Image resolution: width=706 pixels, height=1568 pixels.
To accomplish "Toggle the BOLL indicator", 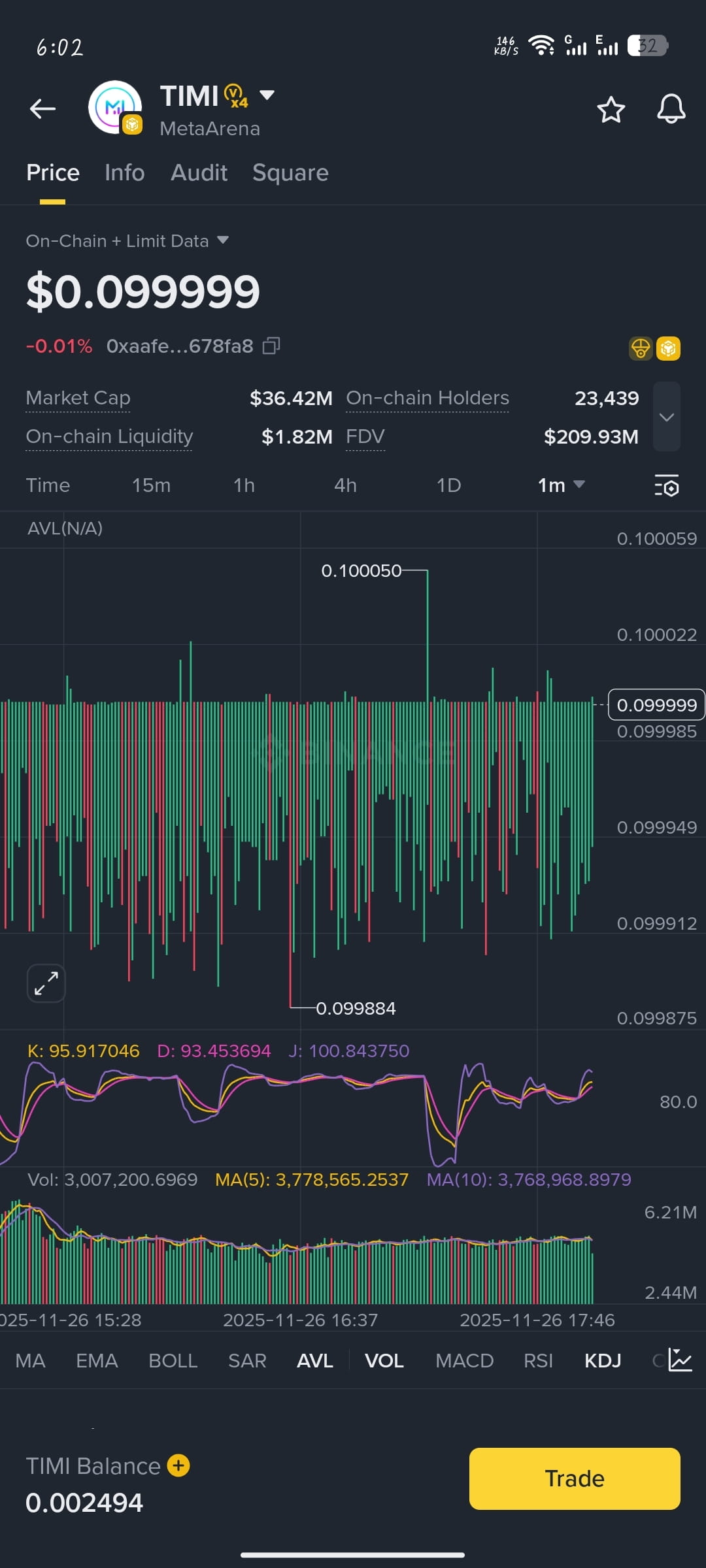I will click(x=173, y=1361).
